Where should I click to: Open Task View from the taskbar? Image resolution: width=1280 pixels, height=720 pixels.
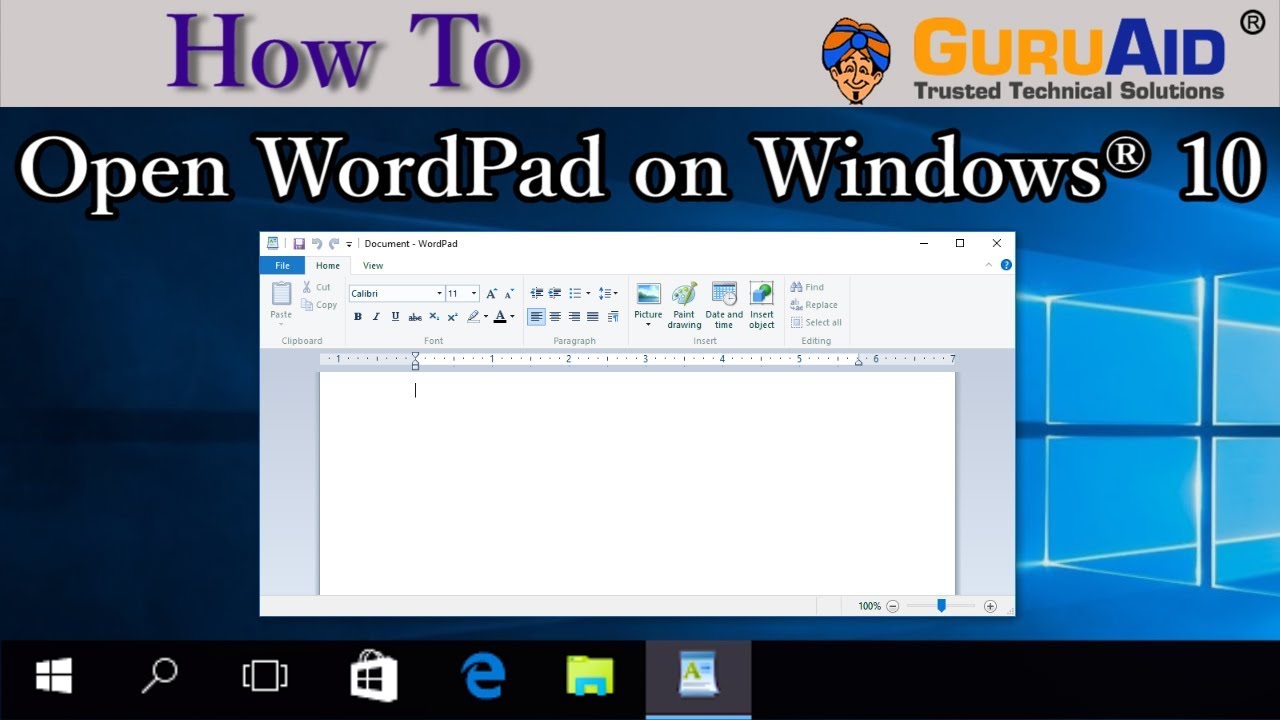click(x=265, y=678)
